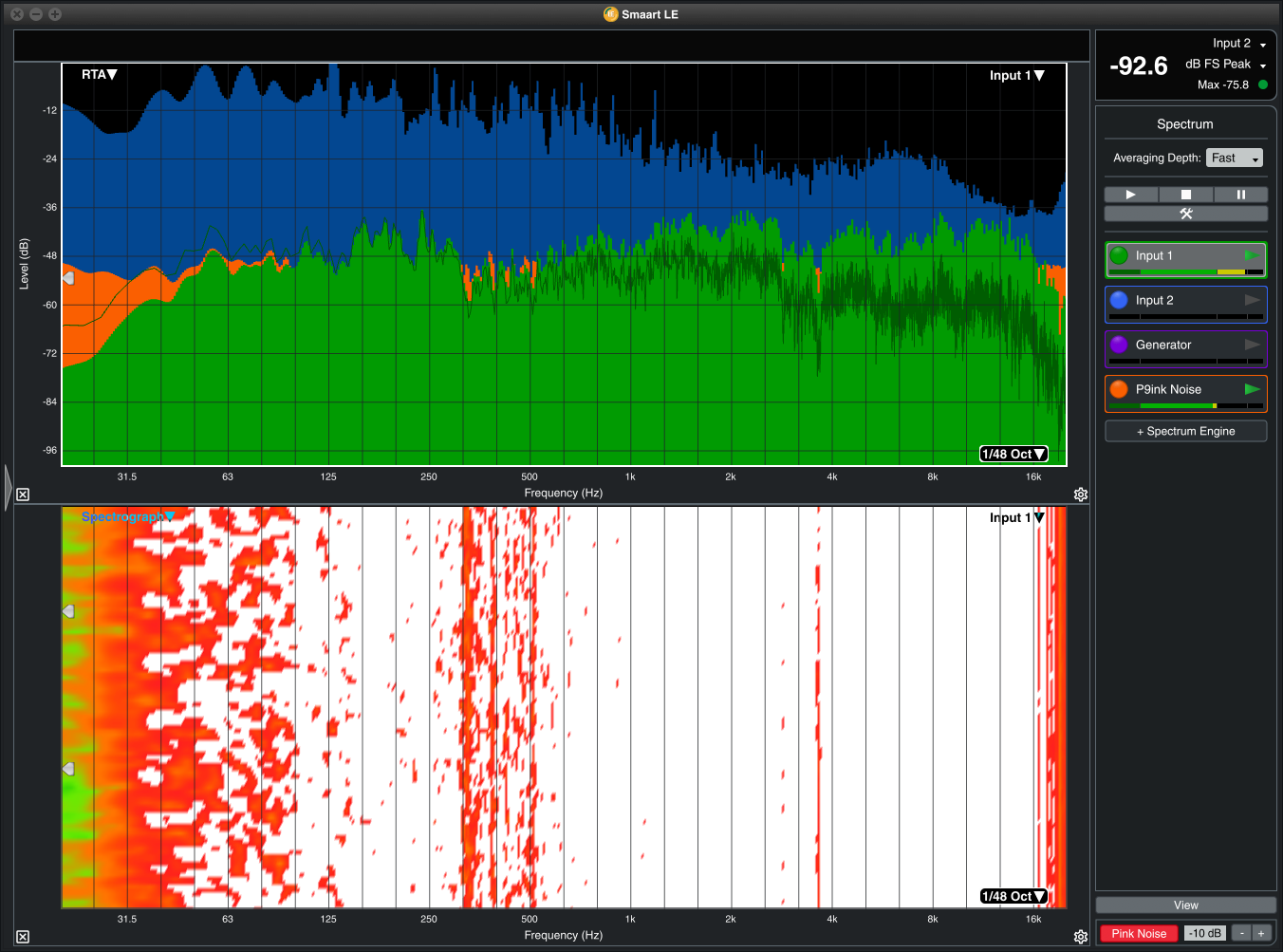This screenshot has width=1283, height=952.
Task: Open Spectrograph 1/48 Oct banding dropdown
Action: coord(1013,896)
